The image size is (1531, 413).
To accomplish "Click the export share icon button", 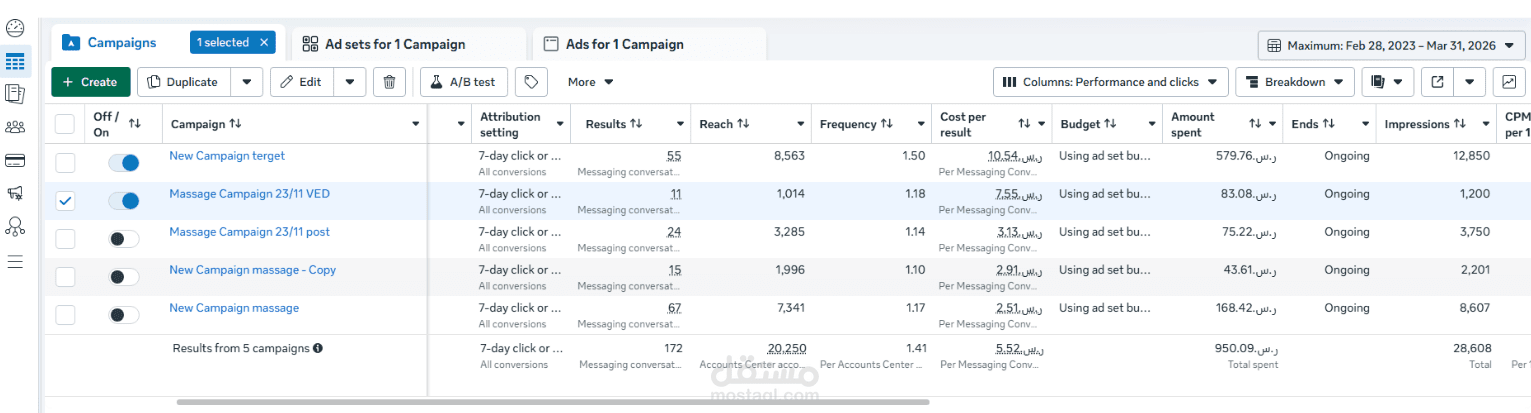I will pos(1437,82).
